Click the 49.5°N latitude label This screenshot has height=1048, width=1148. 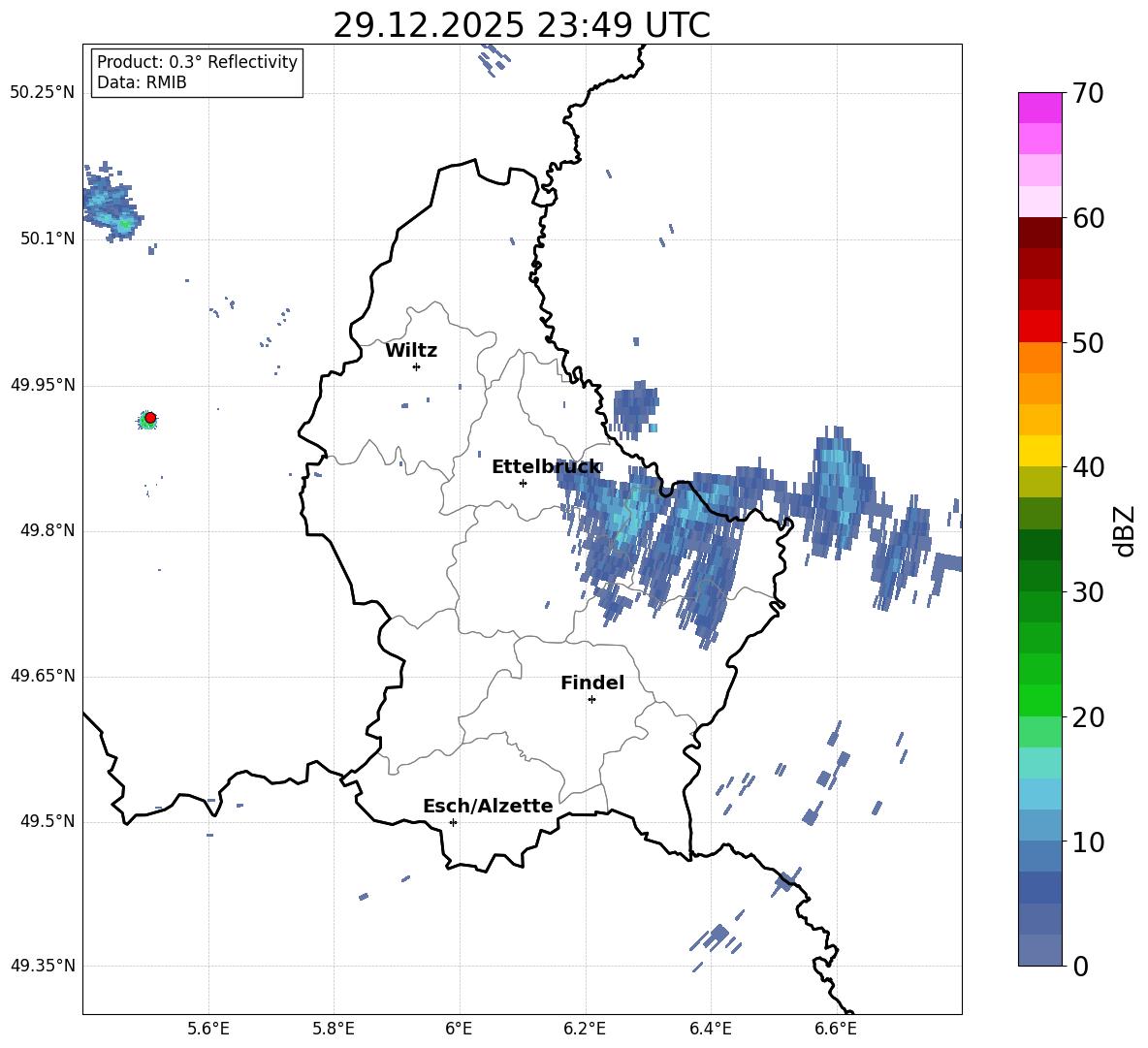tap(48, 821)
